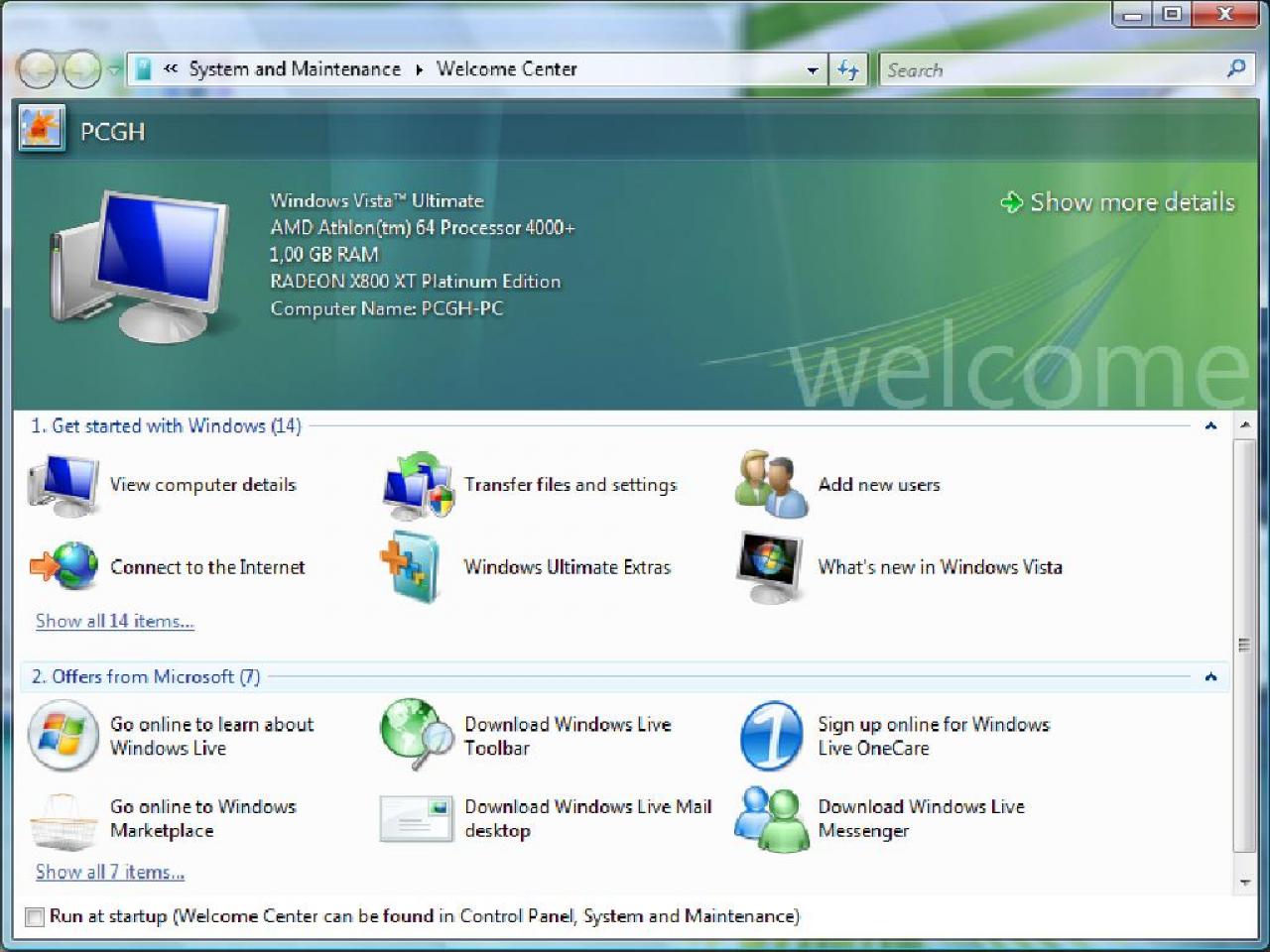Open What's new in Windows Vista icon
Screen dimensions: 1270x952
click(770, 567)
